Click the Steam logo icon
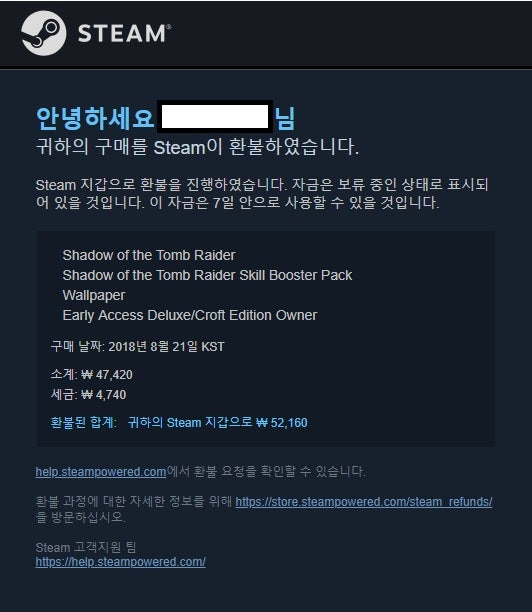Screen dimensions: 532x612 point(44,33)
